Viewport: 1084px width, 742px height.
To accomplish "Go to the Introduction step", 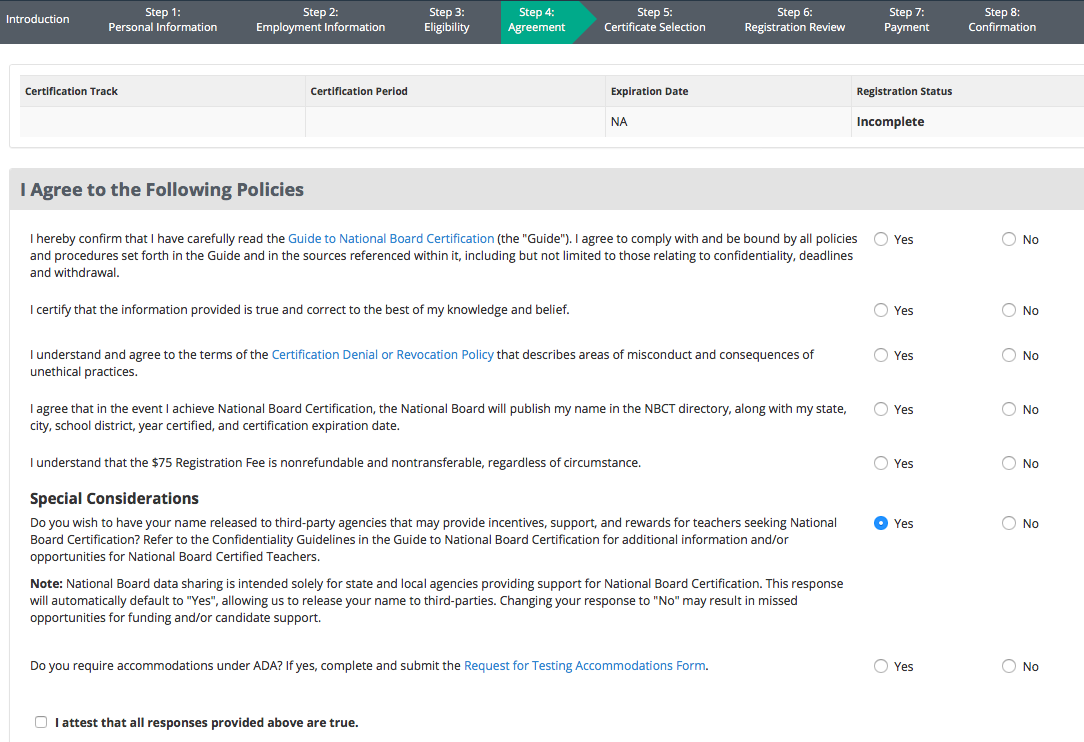I will click(x=37, y=19).
